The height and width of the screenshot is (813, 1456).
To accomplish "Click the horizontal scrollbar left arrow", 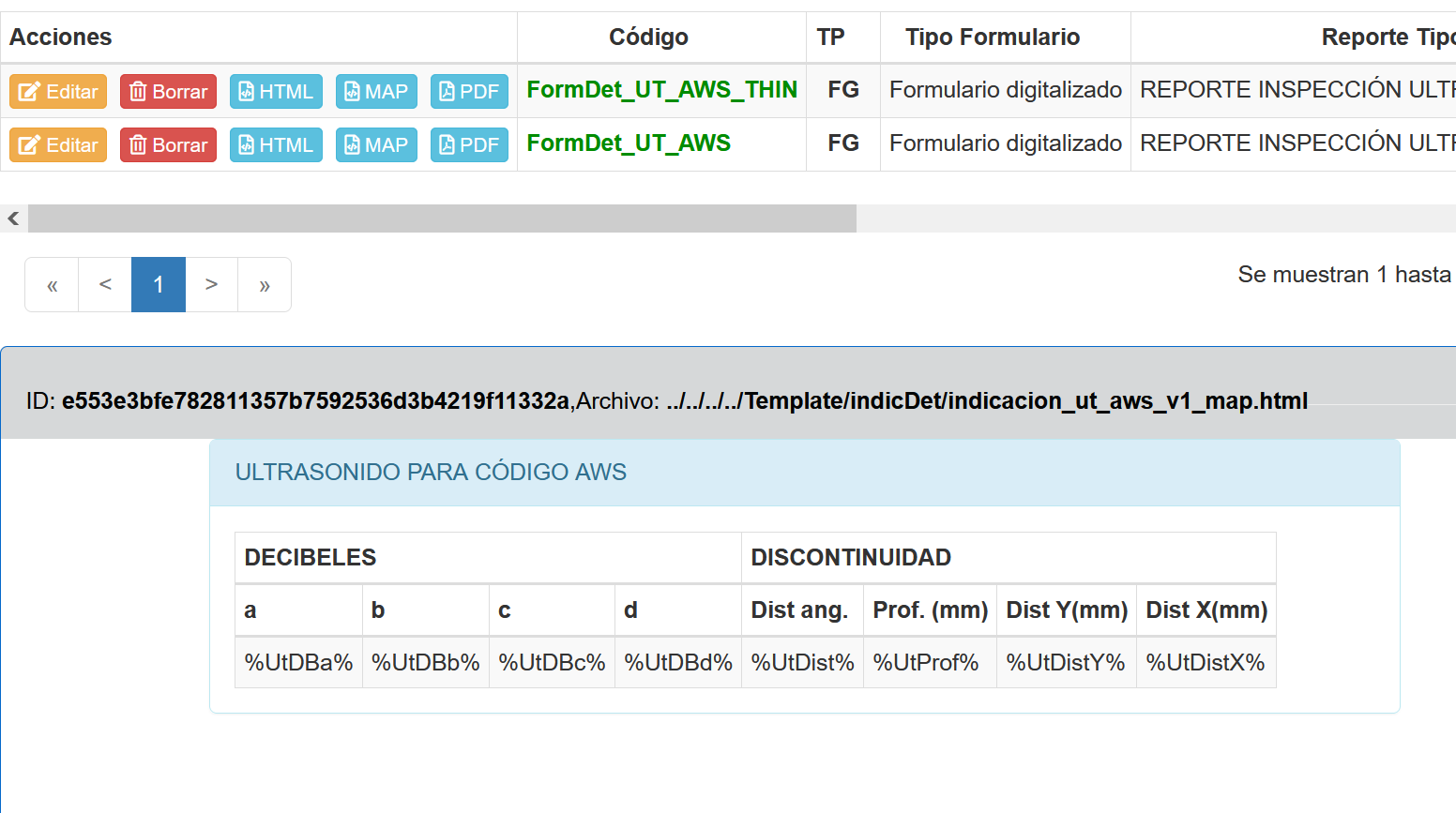I will click(13, 218).
